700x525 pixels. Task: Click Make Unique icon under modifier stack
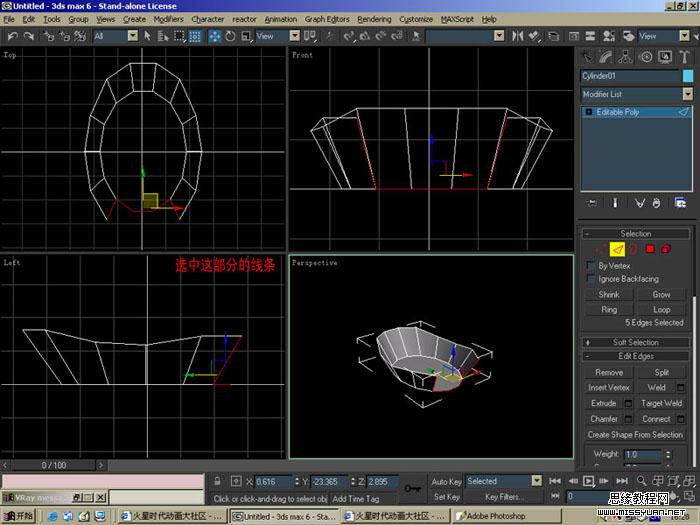click(x=639, y=203)
